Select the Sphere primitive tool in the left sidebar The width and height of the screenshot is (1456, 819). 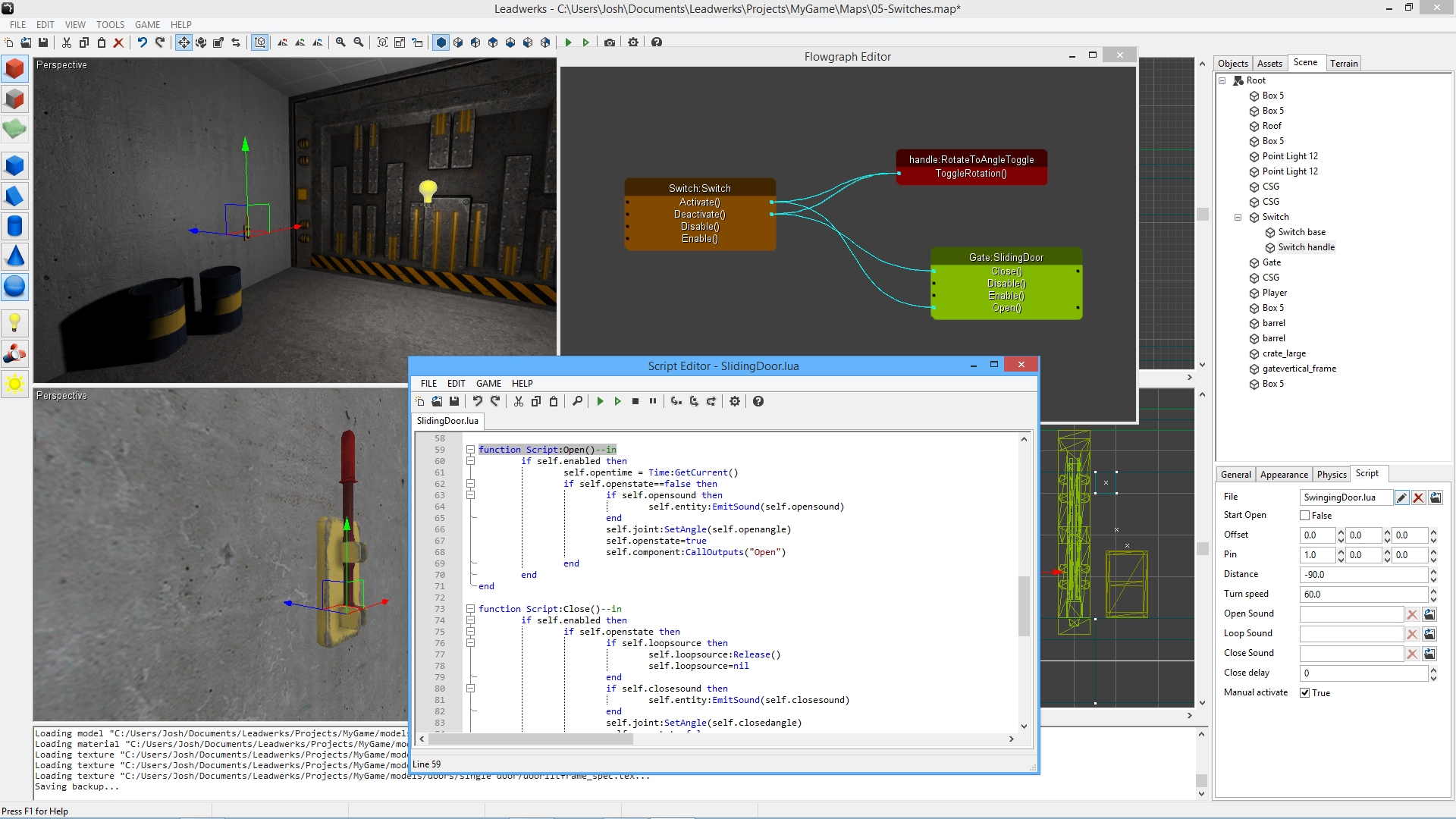(x=14, y=287)
